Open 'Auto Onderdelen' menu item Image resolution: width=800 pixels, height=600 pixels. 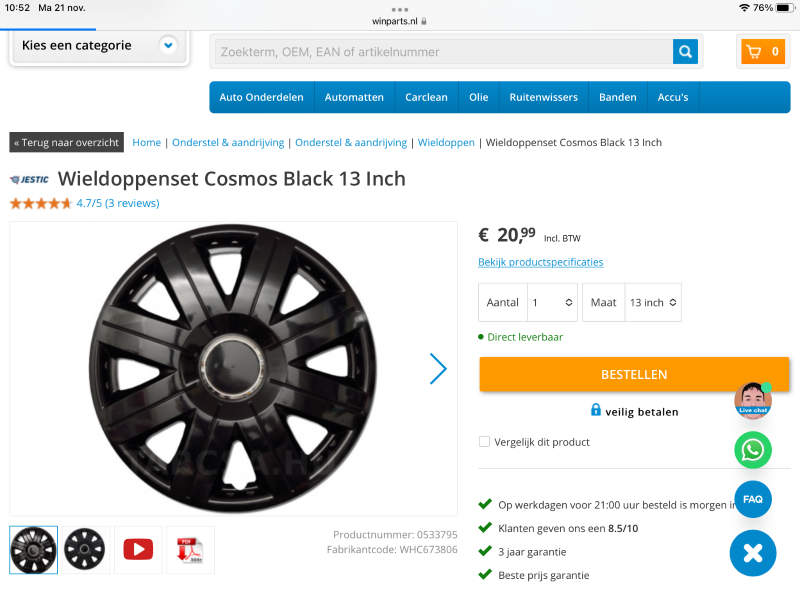point(261,97)
